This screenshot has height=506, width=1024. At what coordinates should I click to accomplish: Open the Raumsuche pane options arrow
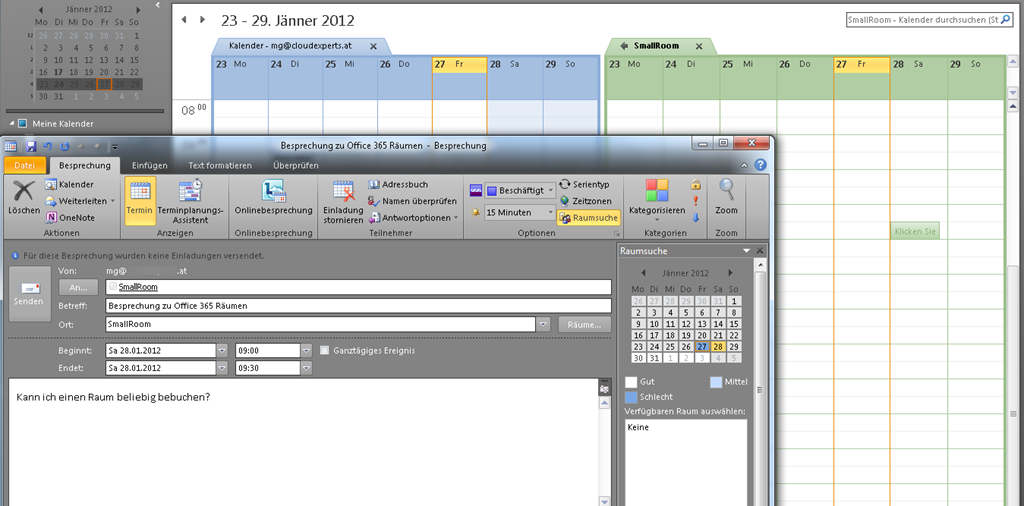(x=746, y=251)
